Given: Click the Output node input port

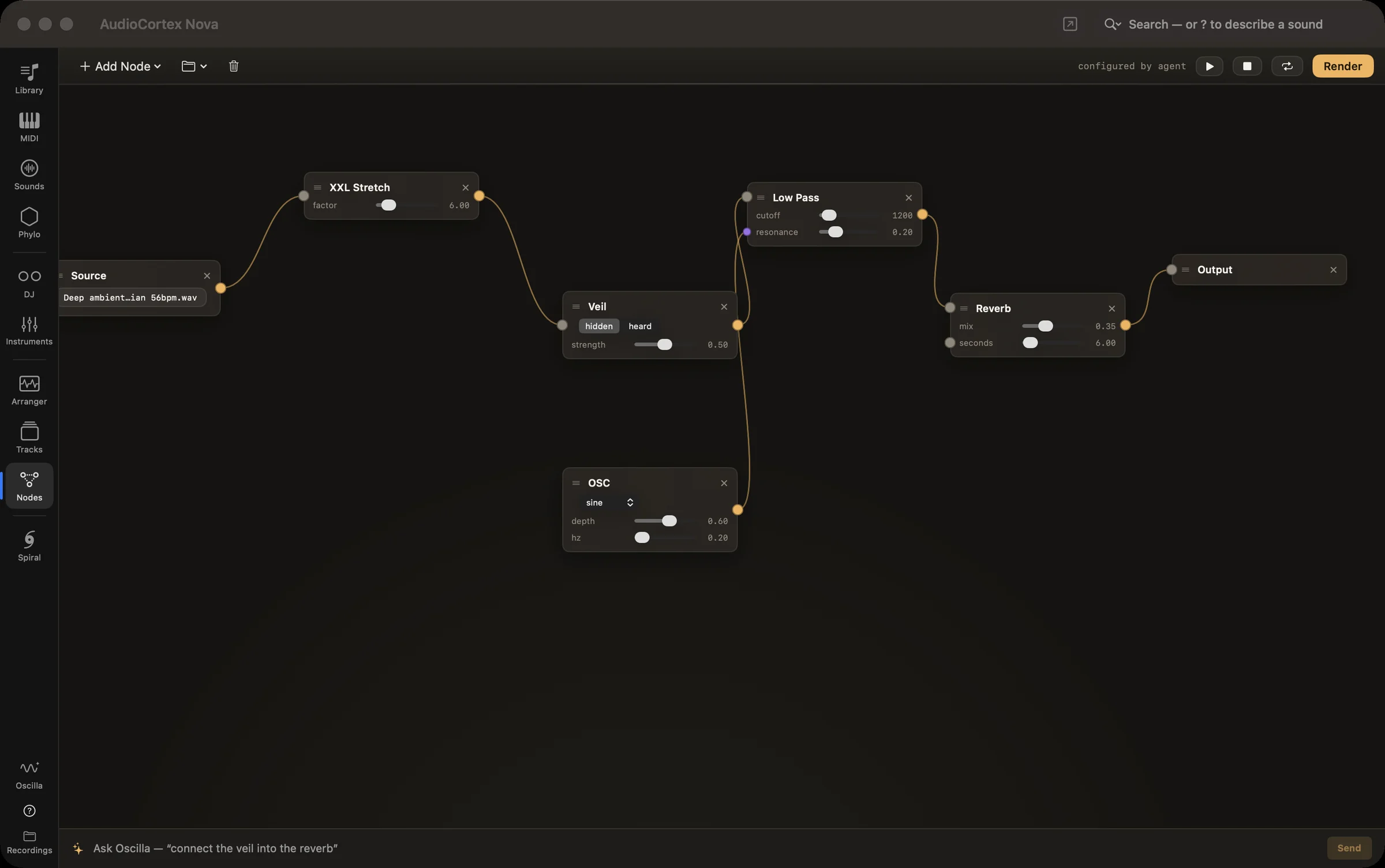Looking at the screenshot, I should tap(1171, 270).
